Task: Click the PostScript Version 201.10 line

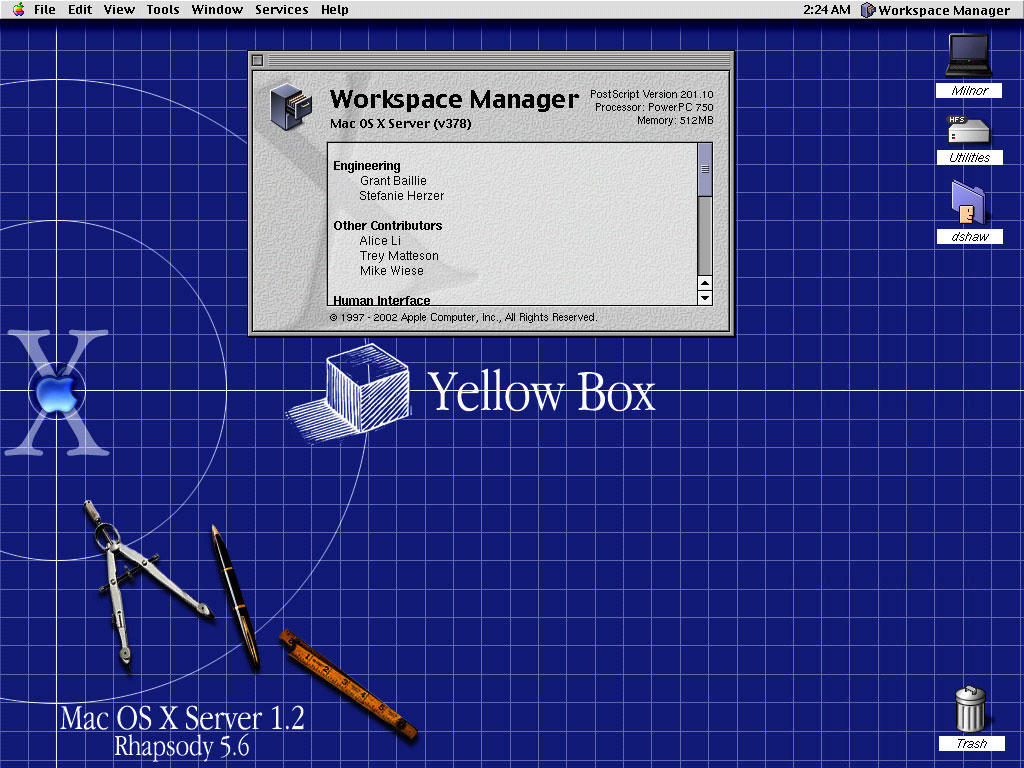Action: pos(652,94)
